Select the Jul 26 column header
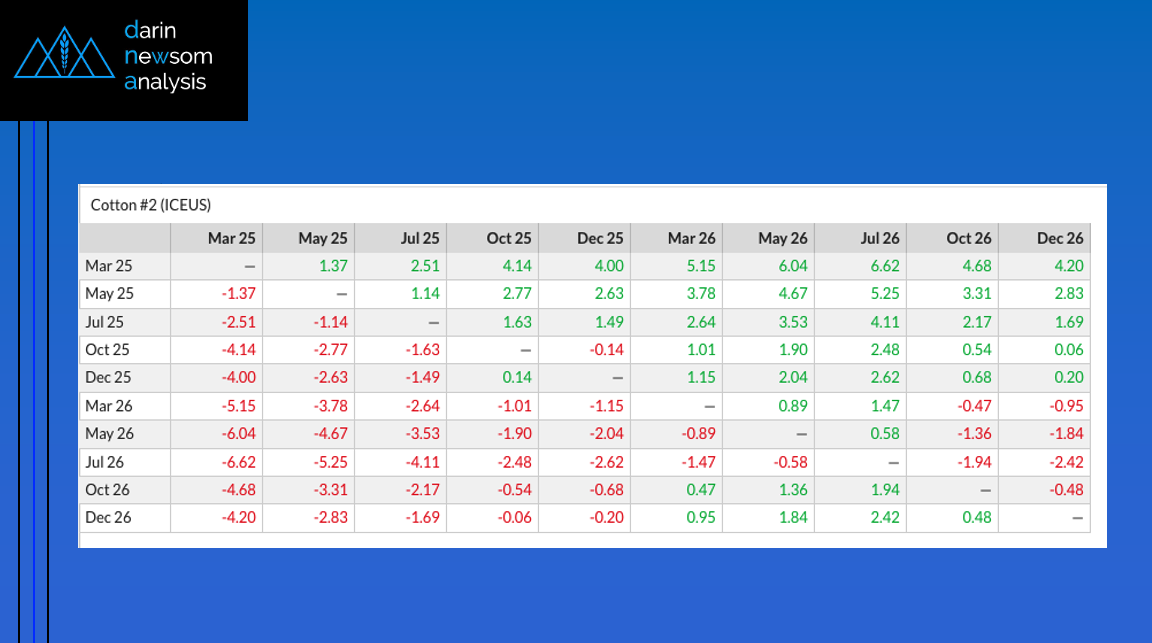 point(880,238)
